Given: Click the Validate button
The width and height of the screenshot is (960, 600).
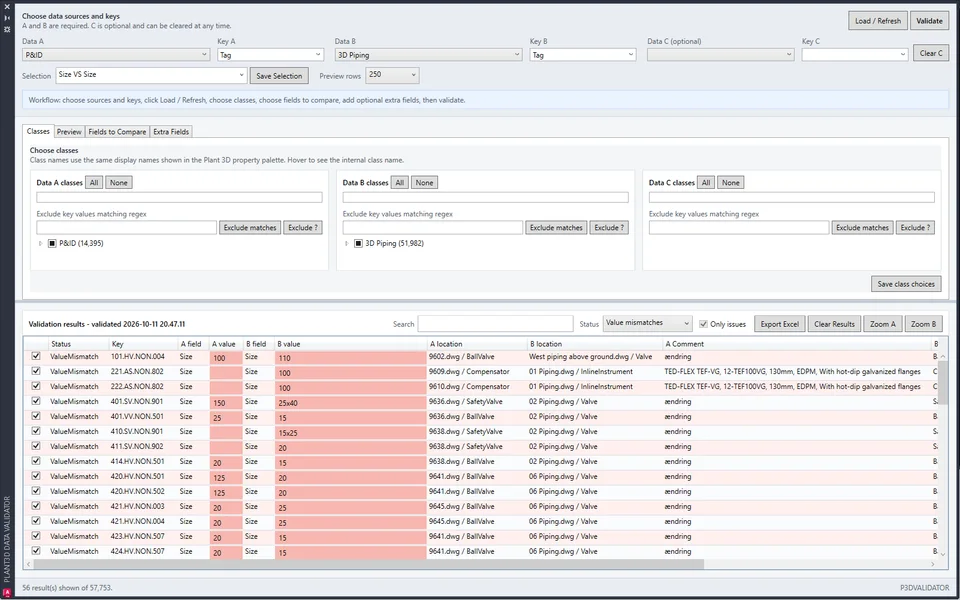Looking at the screenshot, I should click(x=929, y=21).
